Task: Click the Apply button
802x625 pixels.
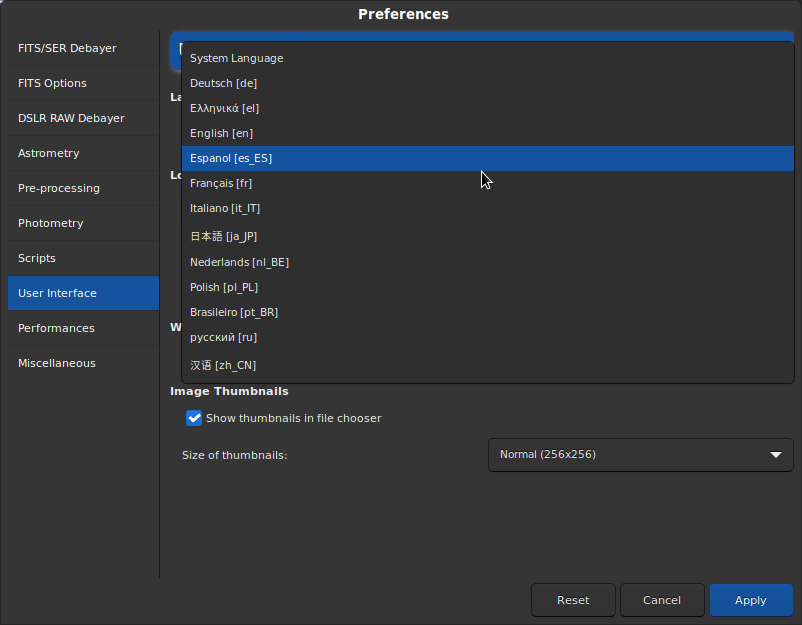Action: pos(750,600)
